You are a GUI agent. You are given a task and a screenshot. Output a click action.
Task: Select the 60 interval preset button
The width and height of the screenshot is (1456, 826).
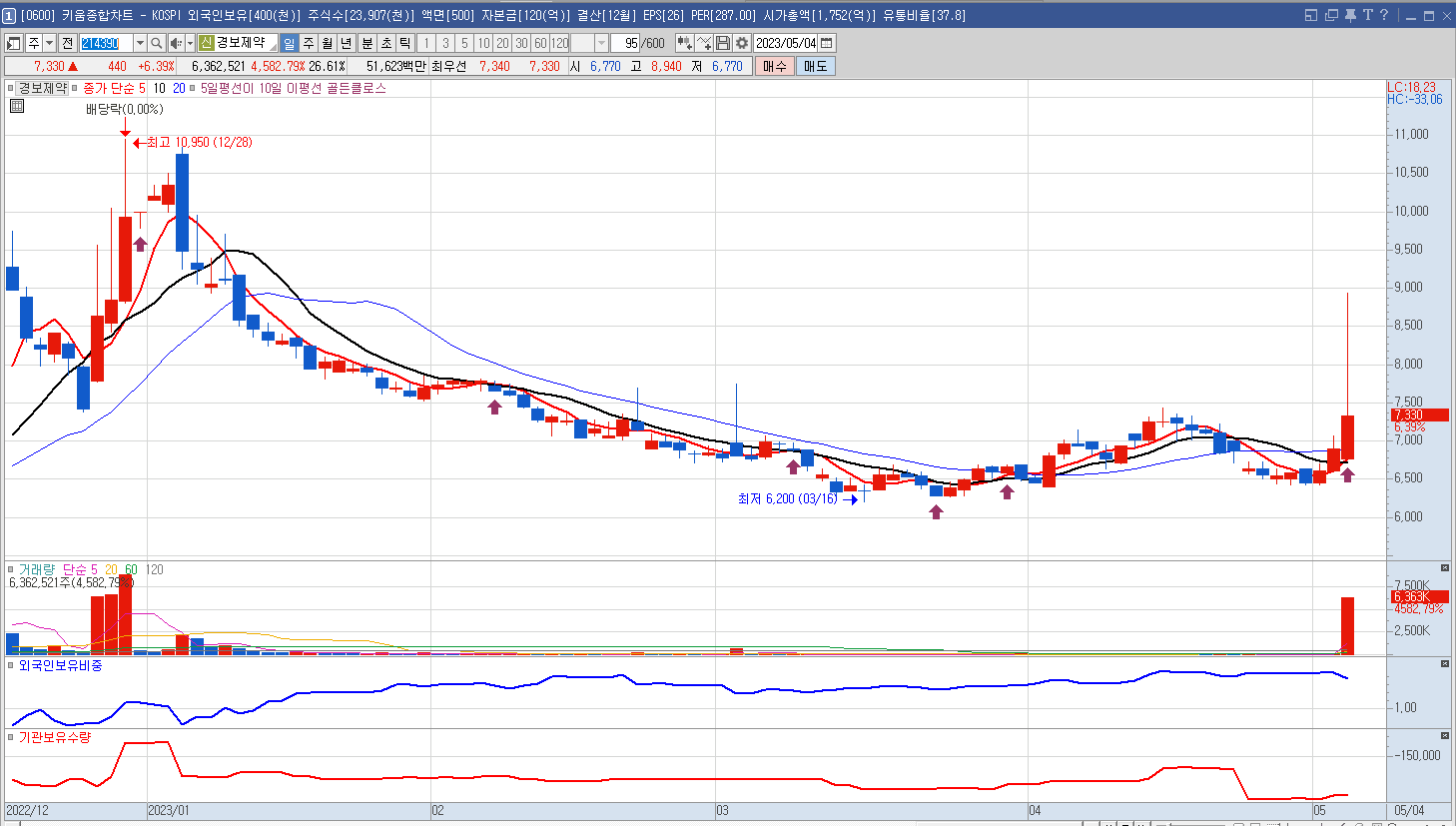point(540,43)
